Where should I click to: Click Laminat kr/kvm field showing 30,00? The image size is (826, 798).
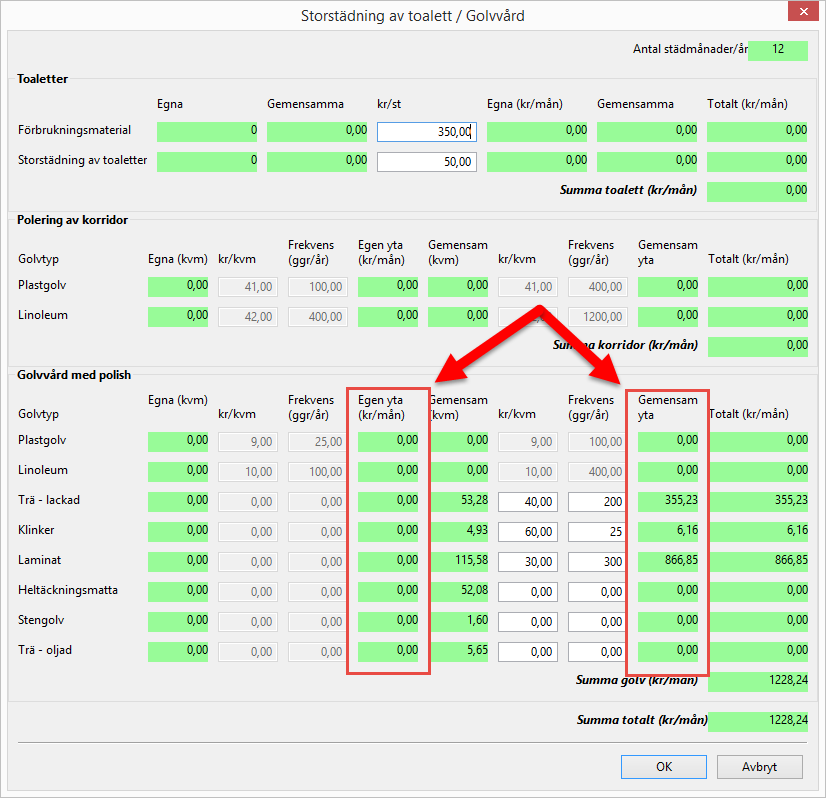click(x=528, y=562)
